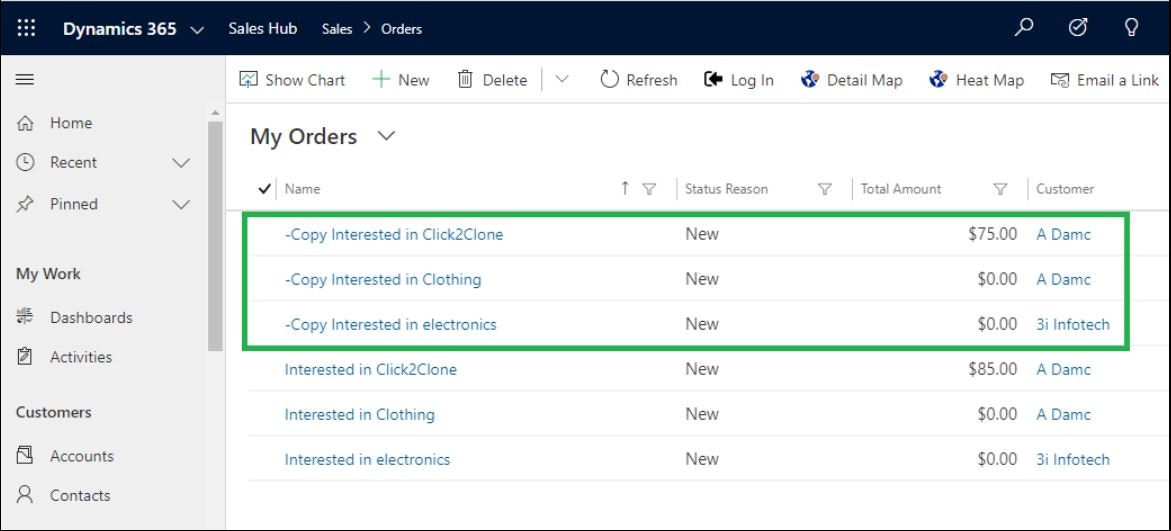
Task: Click the sidebar vertical scrollbar
Action: pos(215,235)
